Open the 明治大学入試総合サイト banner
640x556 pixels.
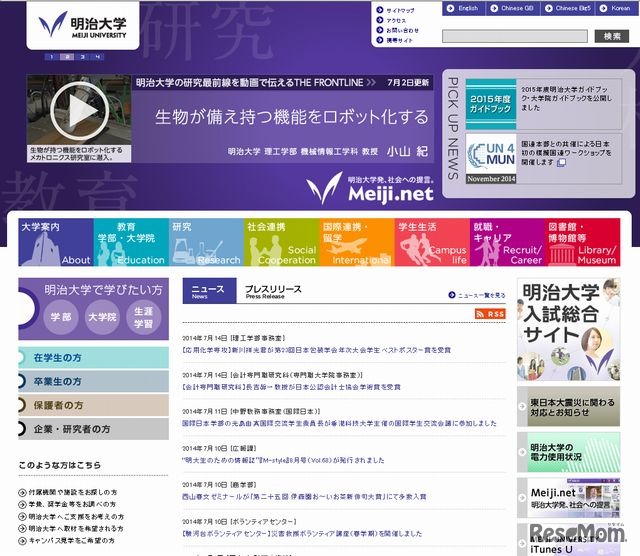[569, 329]
